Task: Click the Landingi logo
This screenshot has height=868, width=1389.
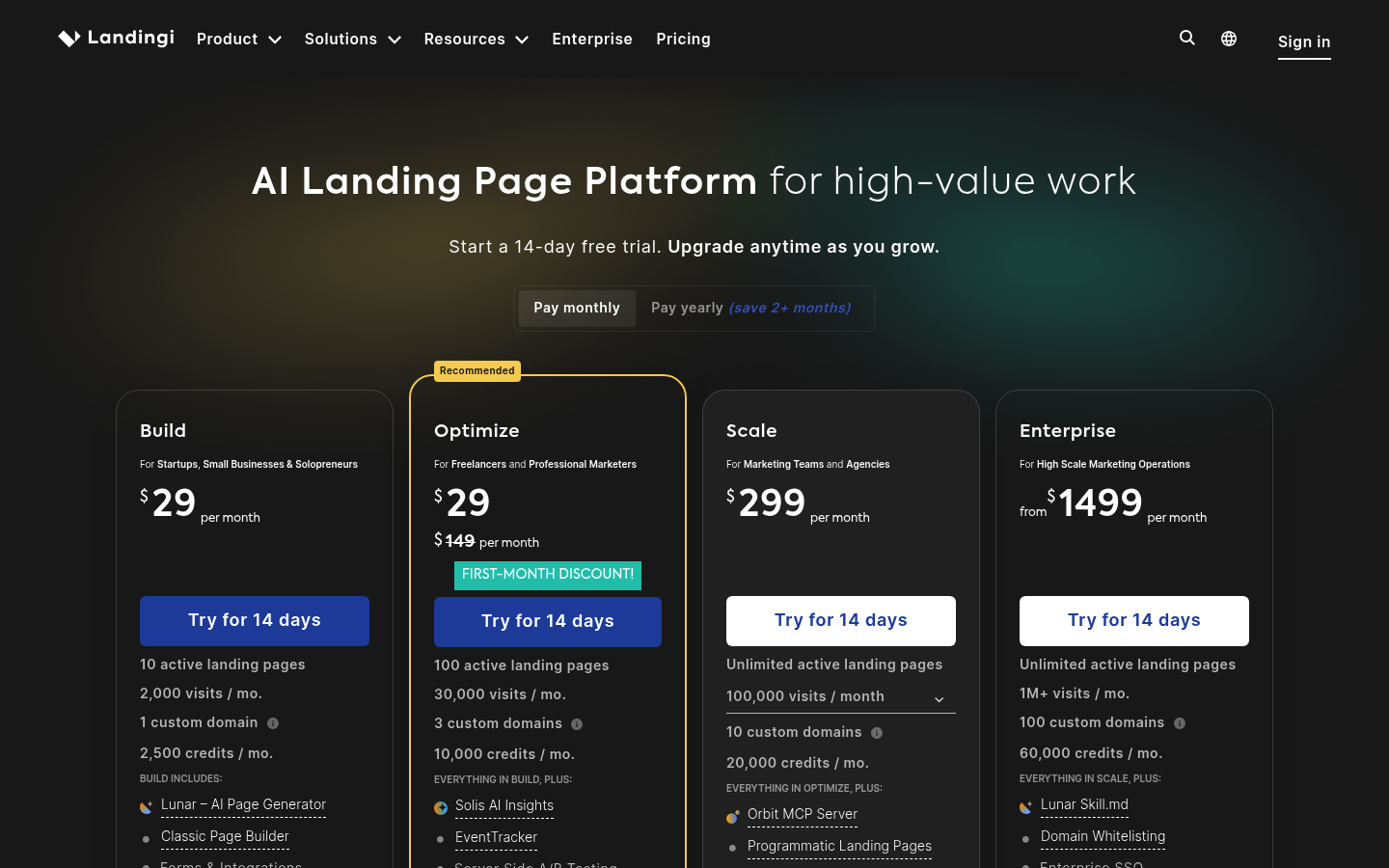Action: [x=116, y=38]
